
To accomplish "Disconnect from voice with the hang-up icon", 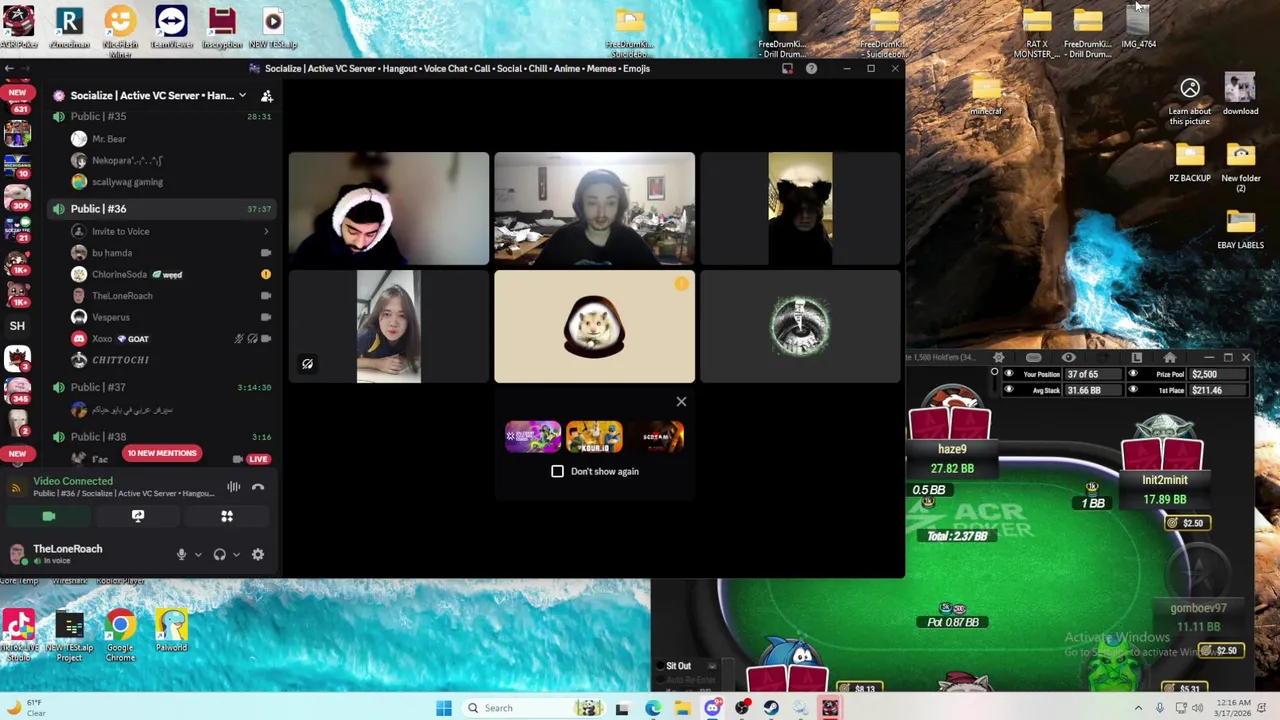I will 258,487.
